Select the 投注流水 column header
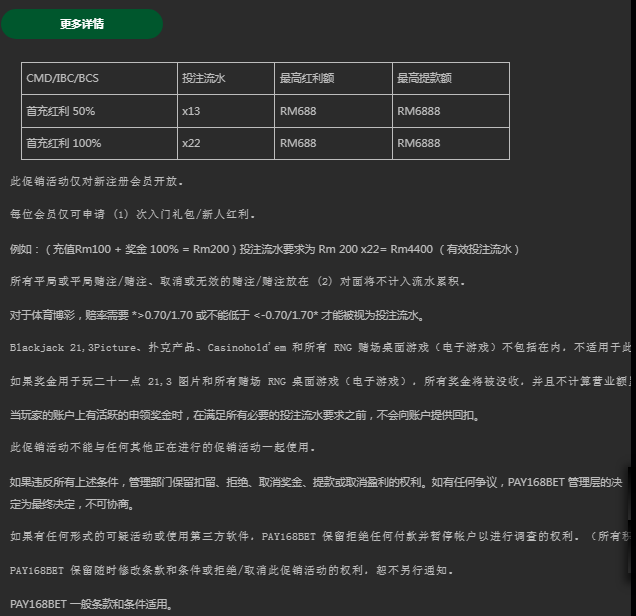Image resolution: width=636 pixels, height=616 pixels. pyautogui.click(x=226, y=78)
